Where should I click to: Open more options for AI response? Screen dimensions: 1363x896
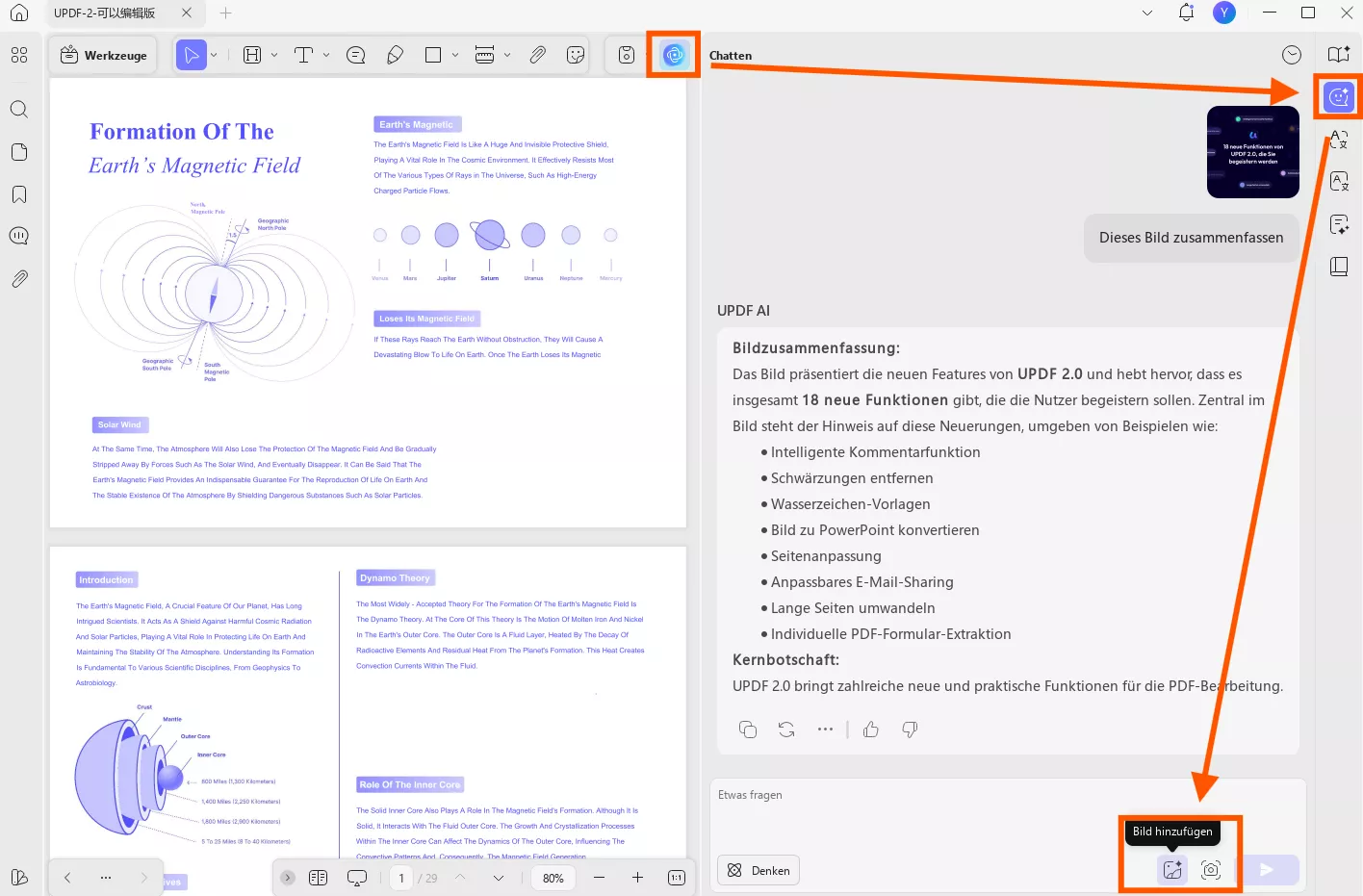(x=825, y=730)
